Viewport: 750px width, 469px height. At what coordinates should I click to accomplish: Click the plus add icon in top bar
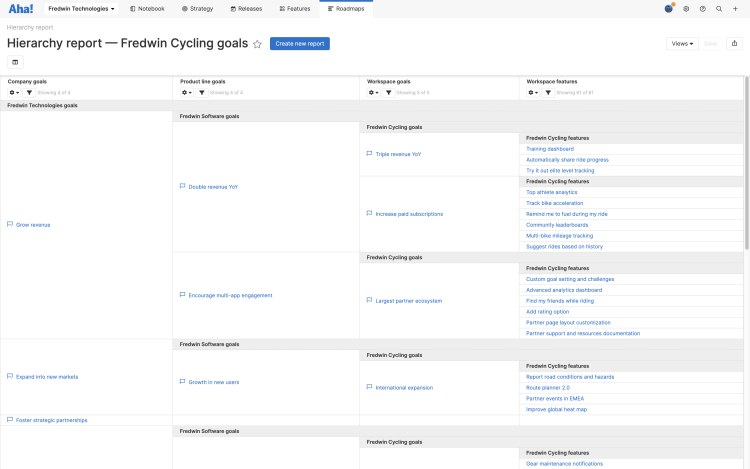tap(735, 9)
